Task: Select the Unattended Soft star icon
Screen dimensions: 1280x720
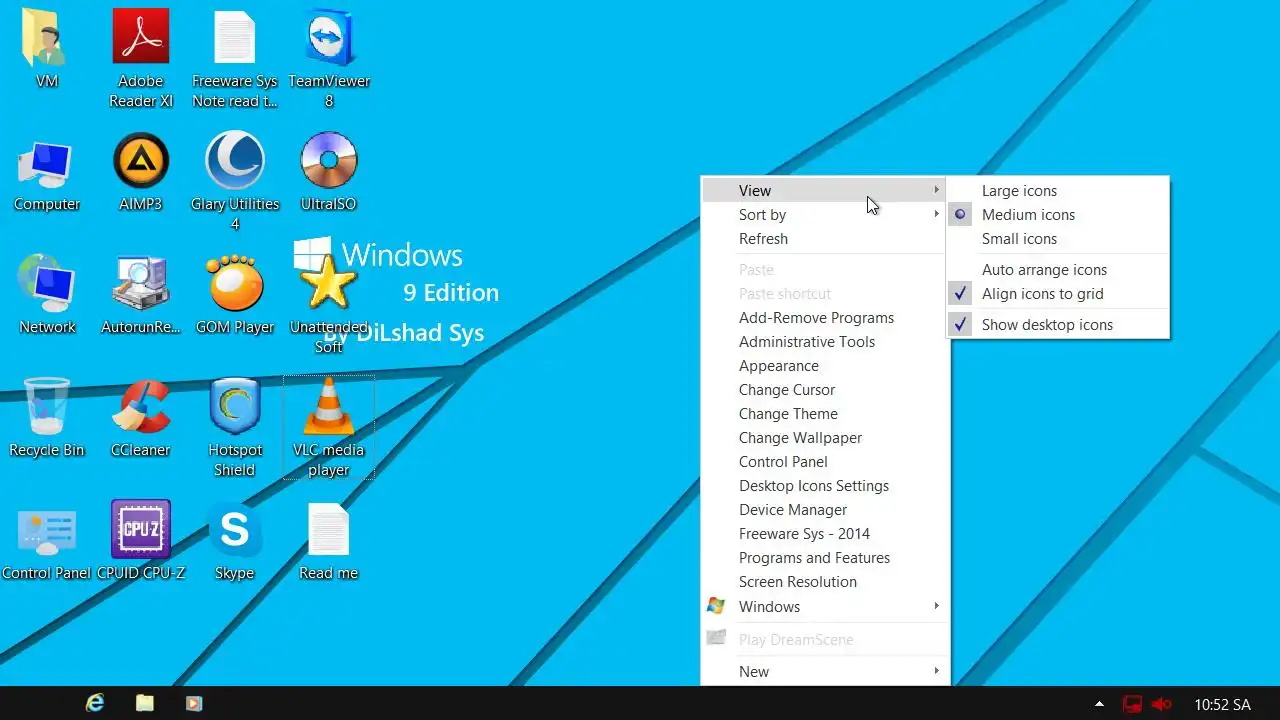Action: (329, 304)
